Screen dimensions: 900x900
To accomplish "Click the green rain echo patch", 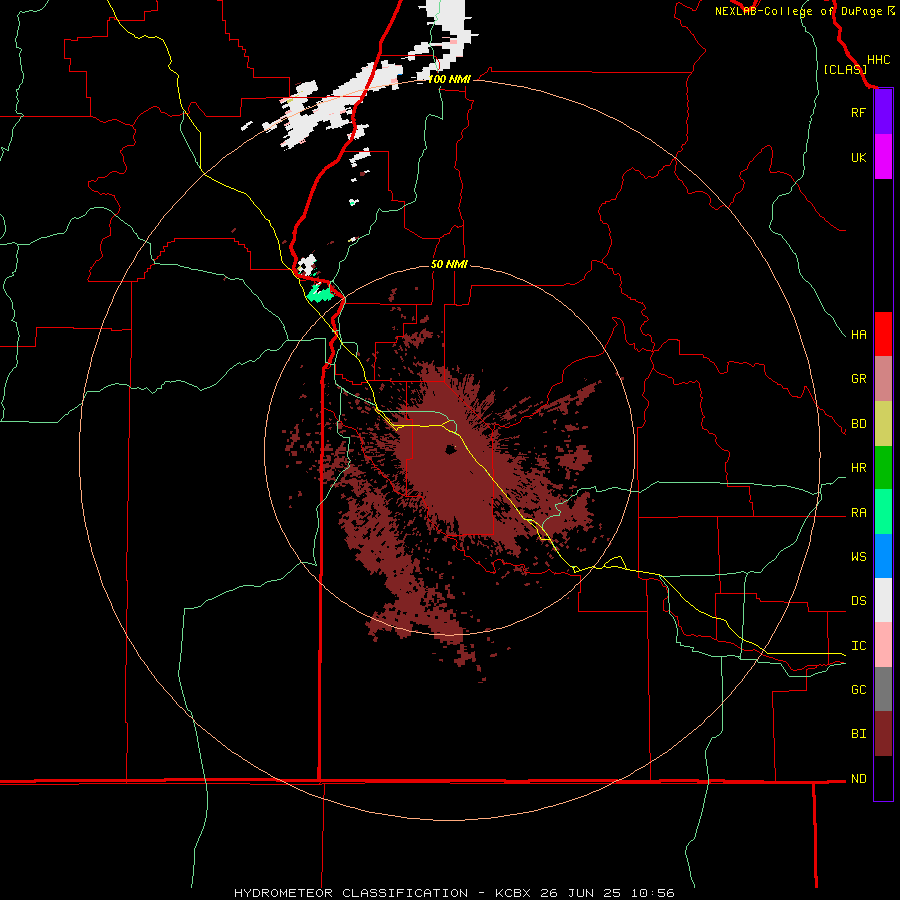I will coord(320,293).
